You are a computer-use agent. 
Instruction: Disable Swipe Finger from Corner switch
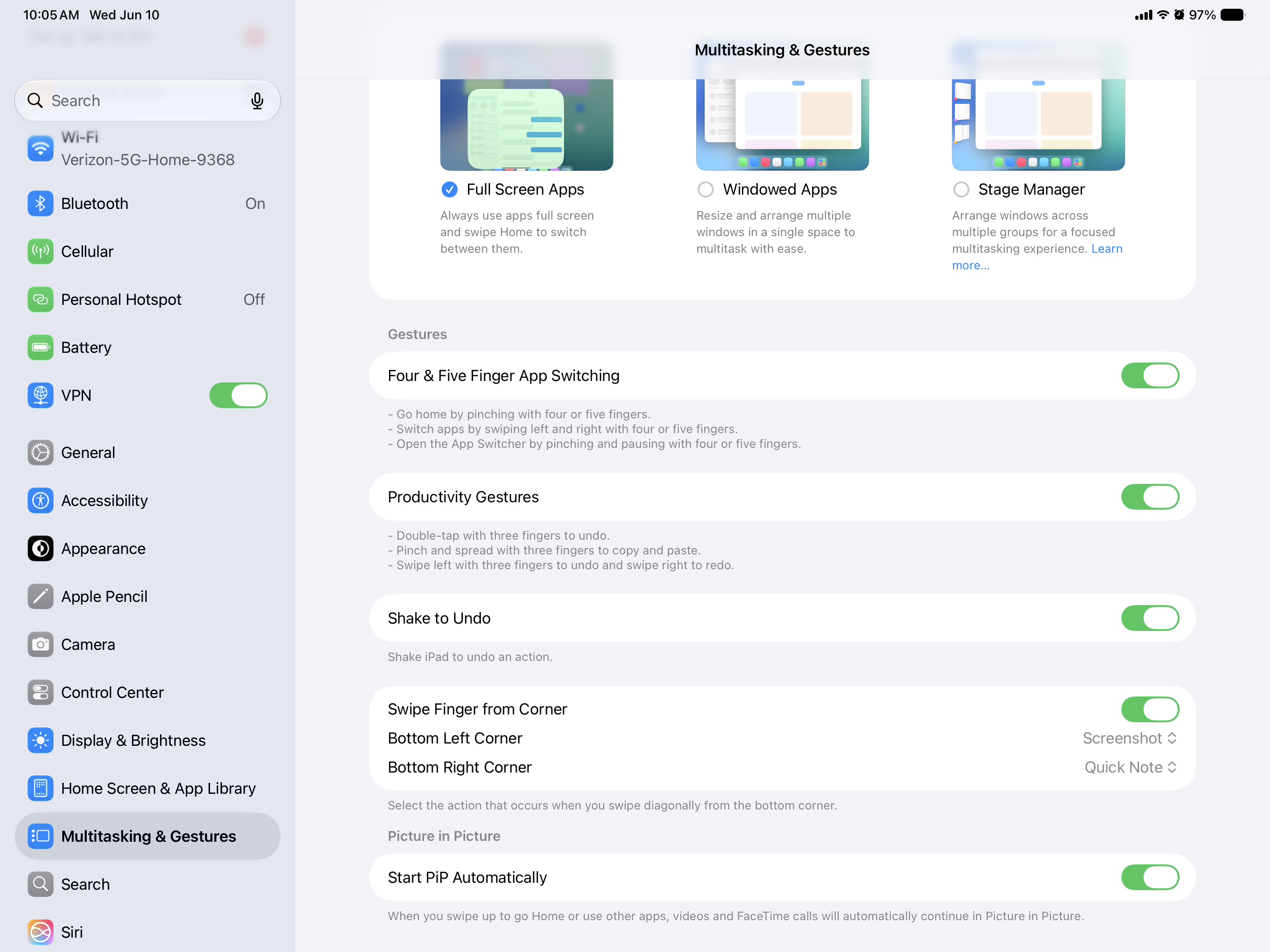pos(1150,710)
